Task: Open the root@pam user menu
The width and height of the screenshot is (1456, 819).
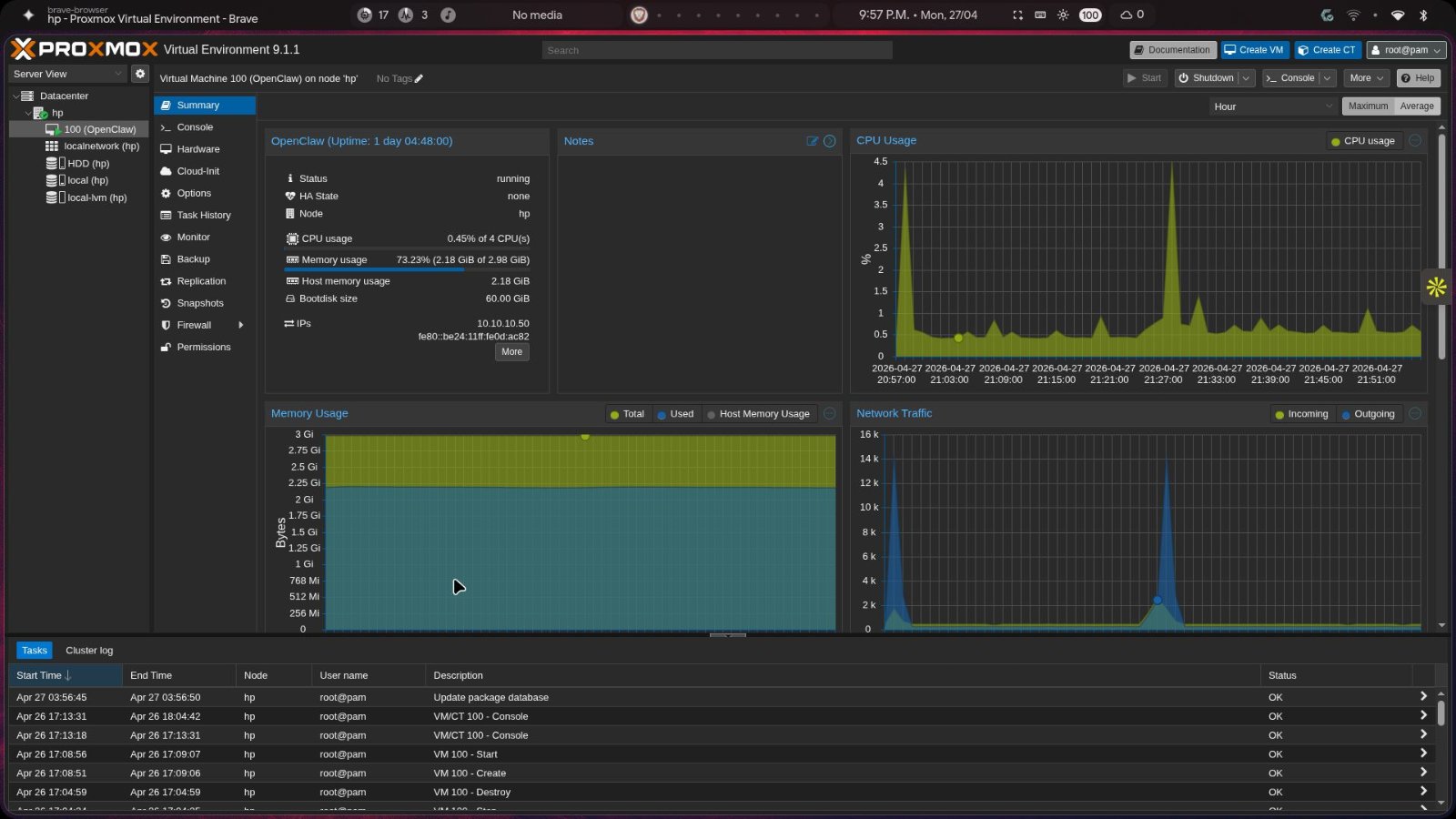Action: [x=1406, y=50]
